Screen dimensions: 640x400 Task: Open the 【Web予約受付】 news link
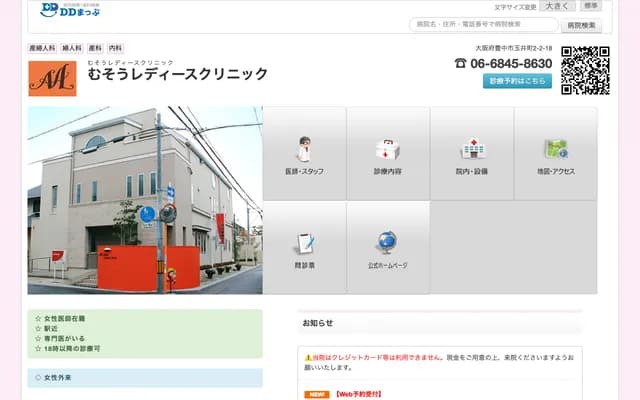tap(356, 394)
